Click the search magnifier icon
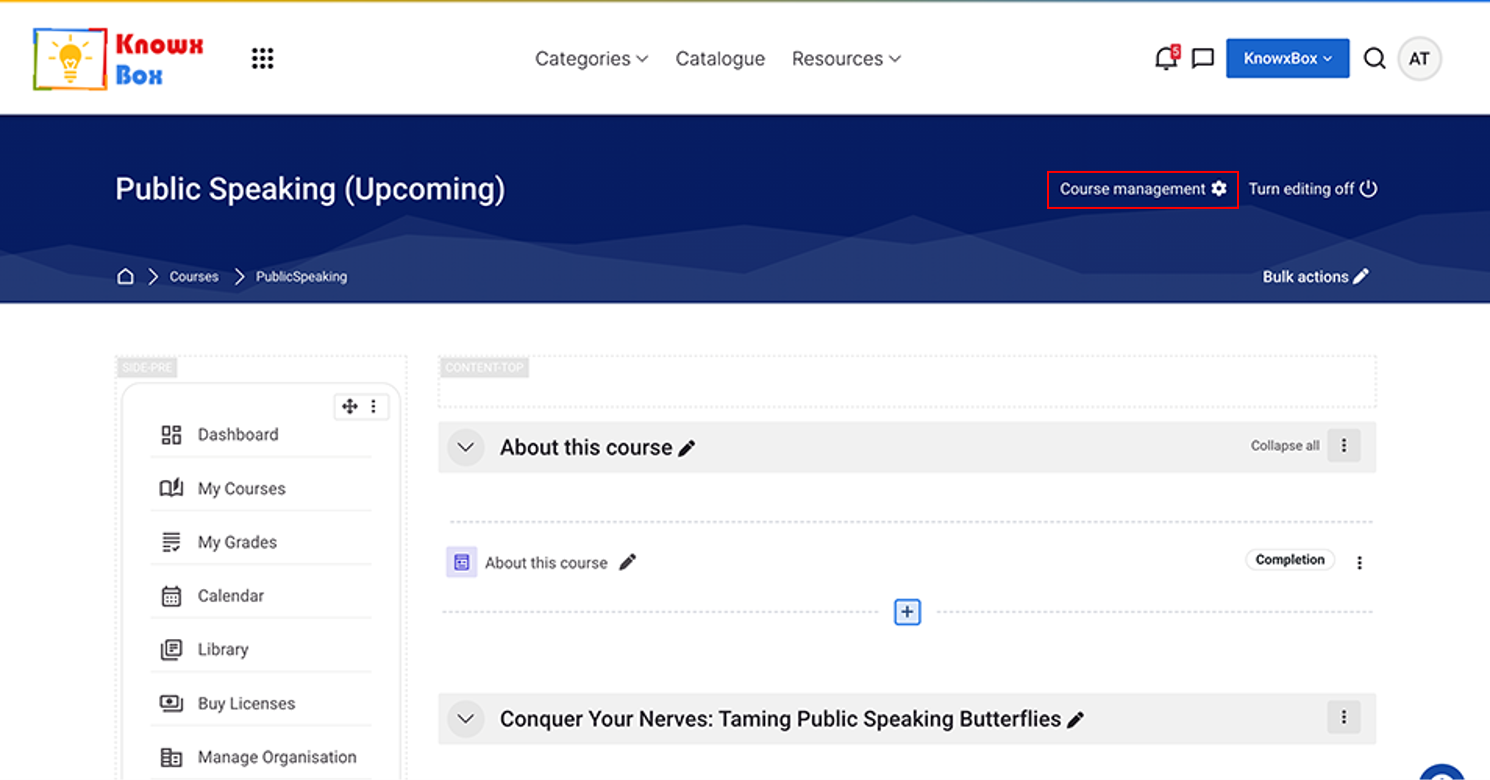This screenshot has height=780, width=1490. [1375, 59]
